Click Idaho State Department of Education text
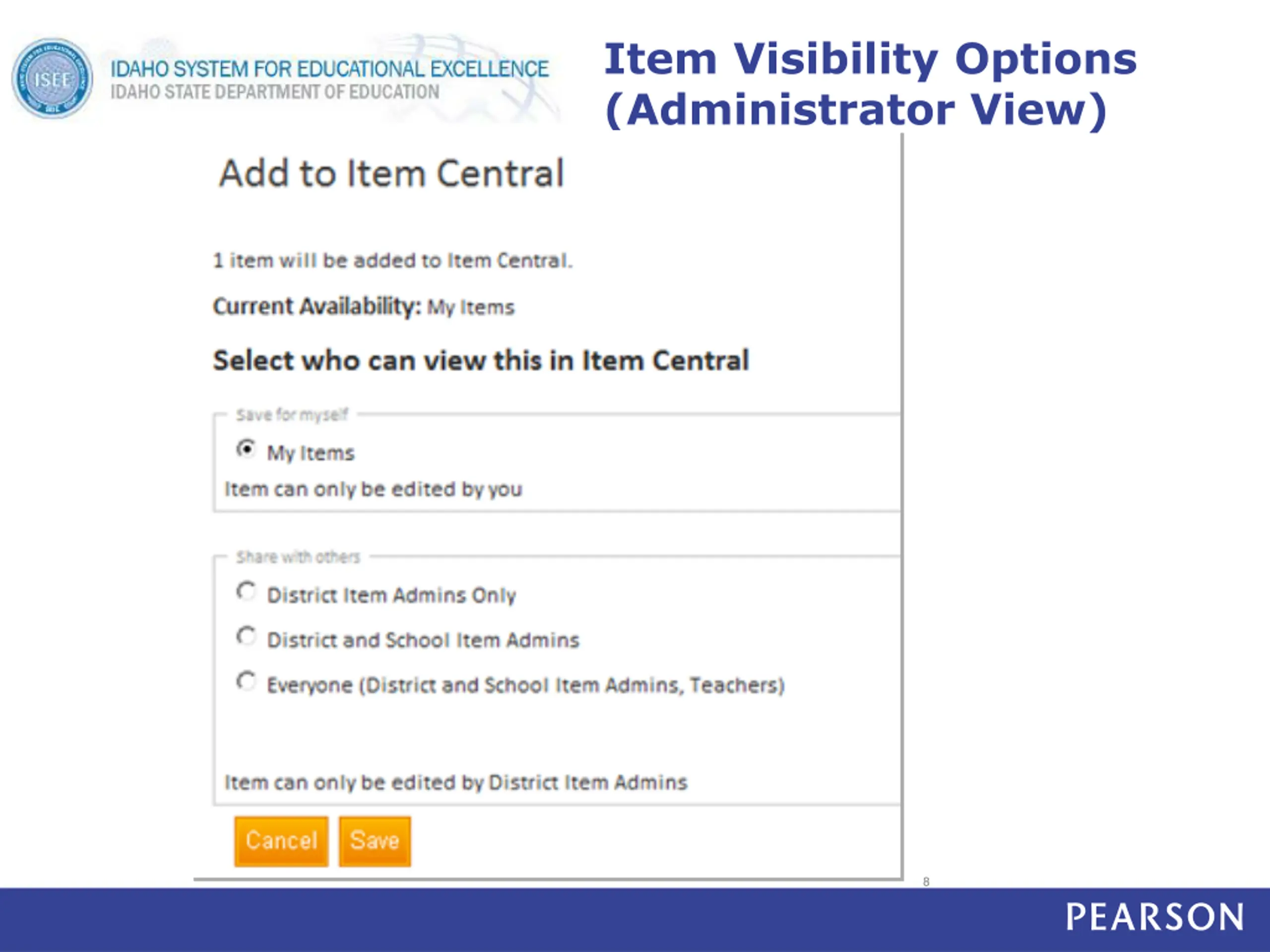 point(274,92)
